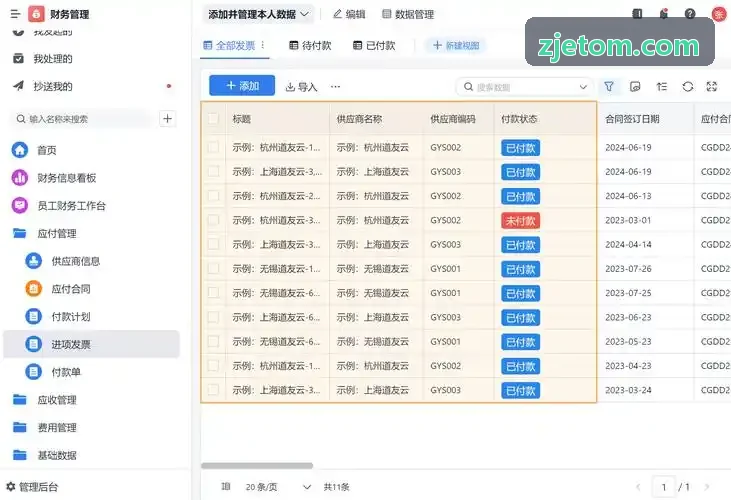Viewport: 731px width, 500px height.
Task: Click 新建视图 button
Action: pyautogui.click(x=455, y=46)
